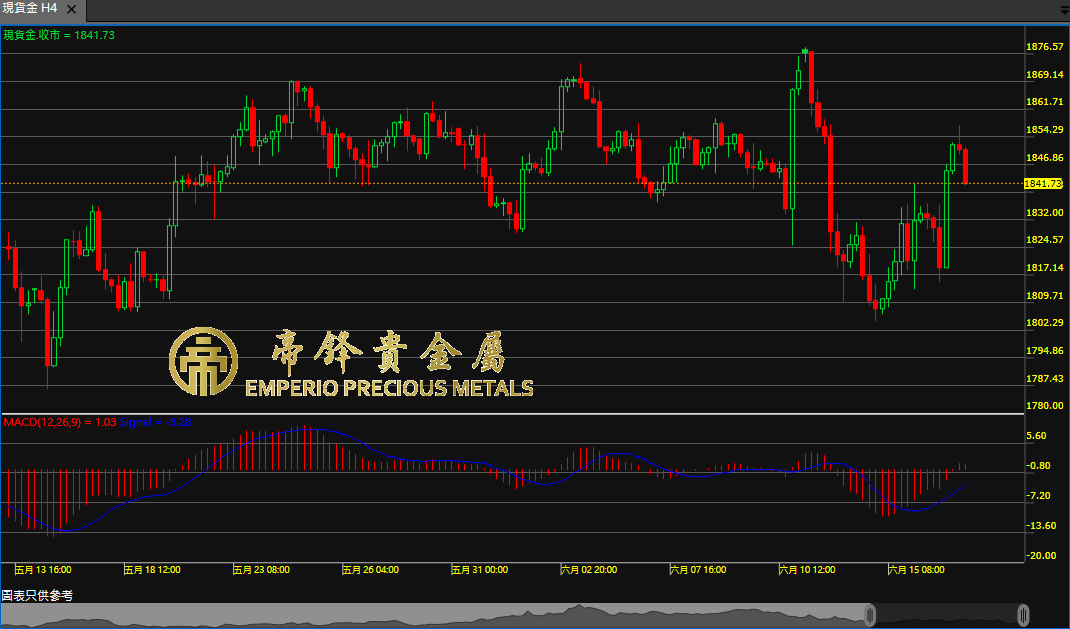Click the 5.60 MACD axis label
1070x629 pixels.
tap(1036, 435)
